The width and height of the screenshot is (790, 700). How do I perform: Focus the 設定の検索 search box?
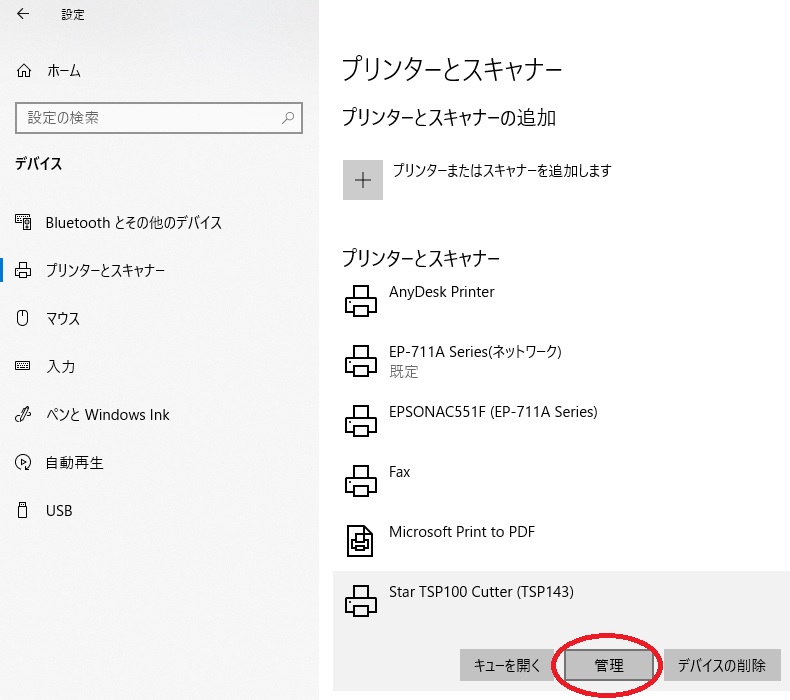[x=159, y=118]
